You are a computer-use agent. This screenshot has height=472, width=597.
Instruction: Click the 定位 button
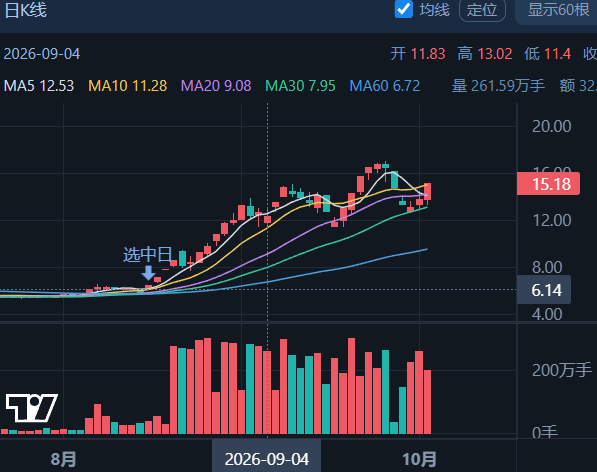(x=482, y=10)
